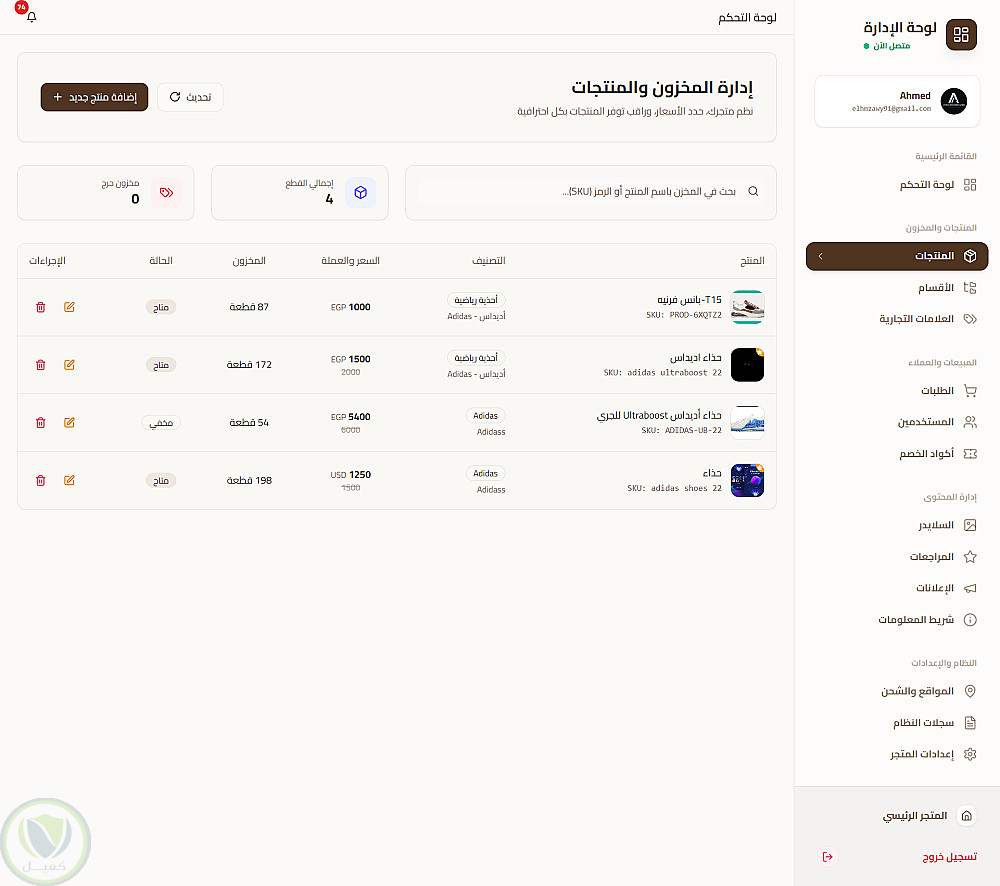1000x886 pixels.
Task: Click the المخزون column header
Action: [249, 260]
